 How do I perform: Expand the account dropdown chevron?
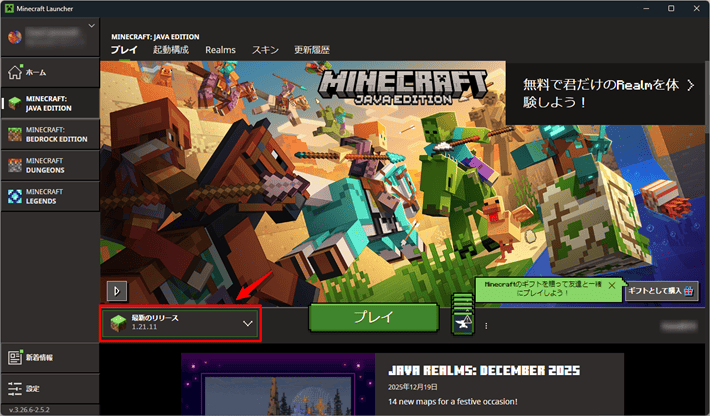(x=92, y=24)
